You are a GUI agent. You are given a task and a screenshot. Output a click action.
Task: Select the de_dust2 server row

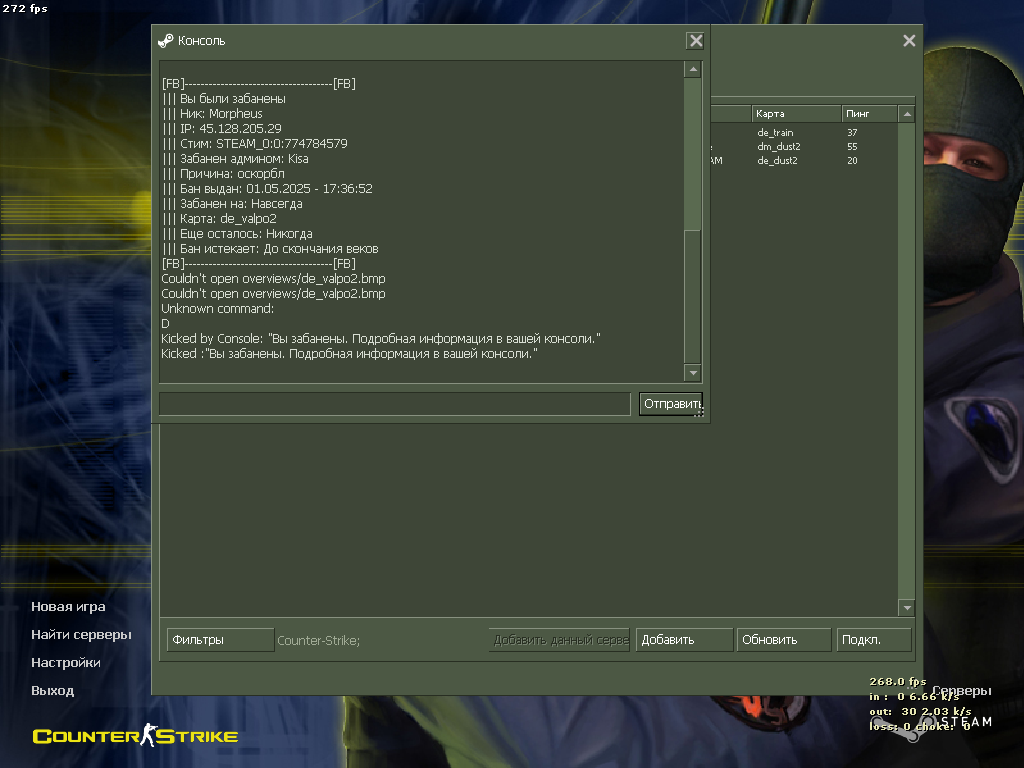click(777, 161)
